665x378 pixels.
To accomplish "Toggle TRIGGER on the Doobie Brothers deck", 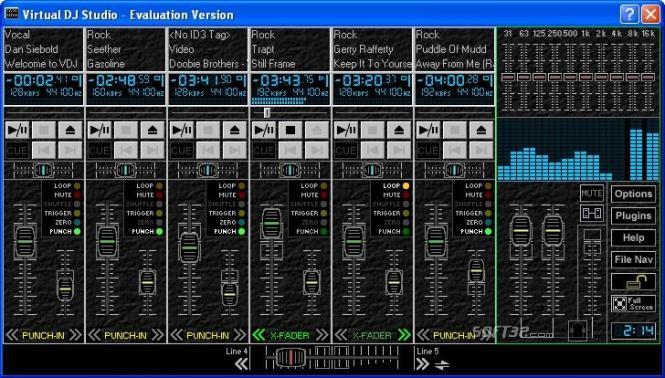I will click(x=242, y=213).
